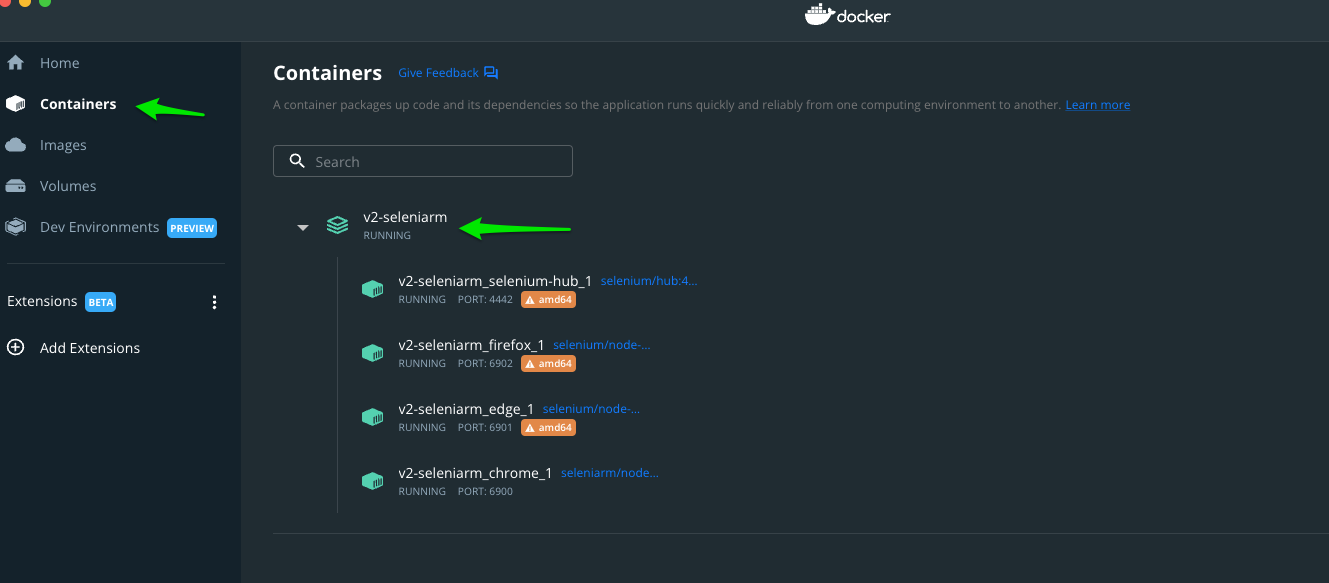This screenshot has width=1329, height=583.
Task: Select v2-seleniarm_edge_1 container
Action: 466,409
